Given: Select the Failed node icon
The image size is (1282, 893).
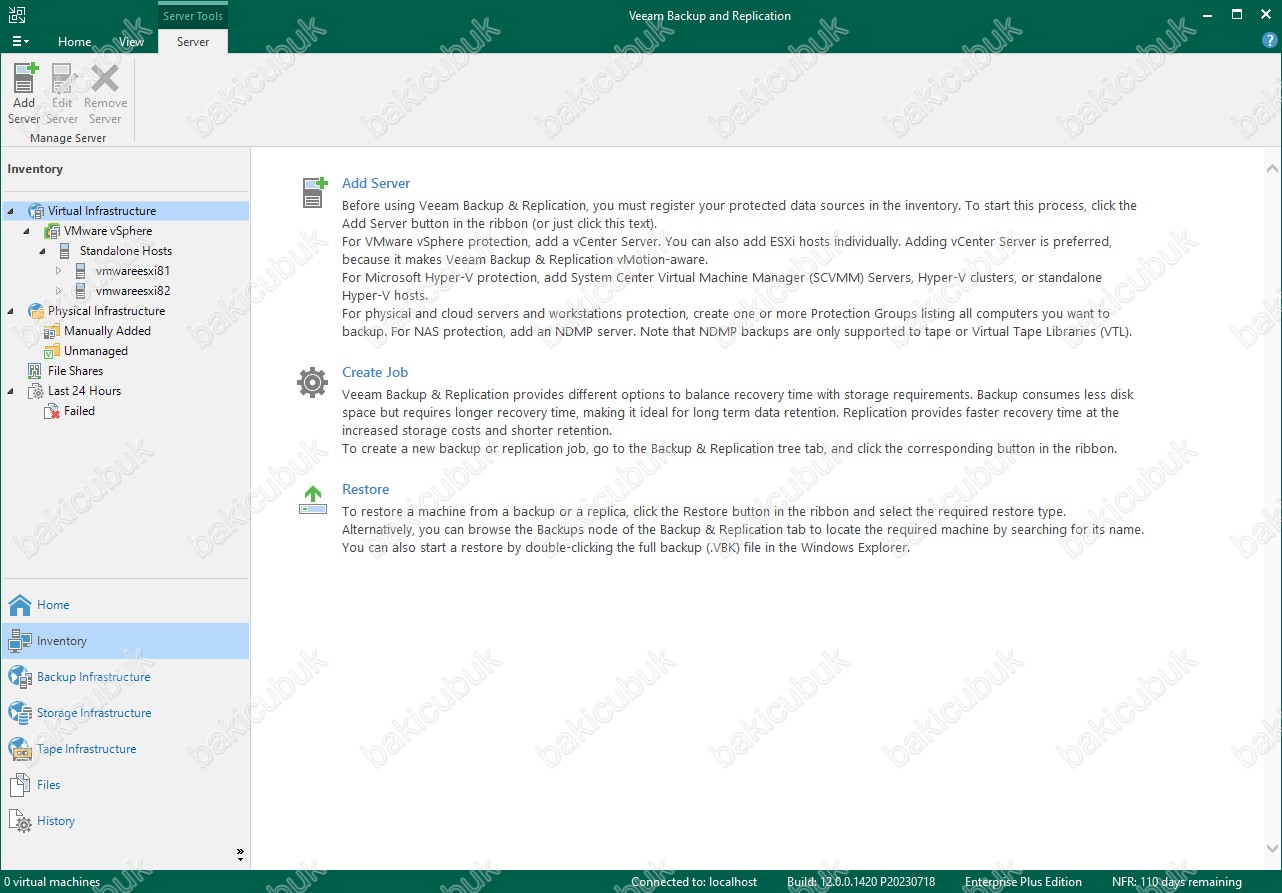Looking at the screenshot, I should (52, 411).
